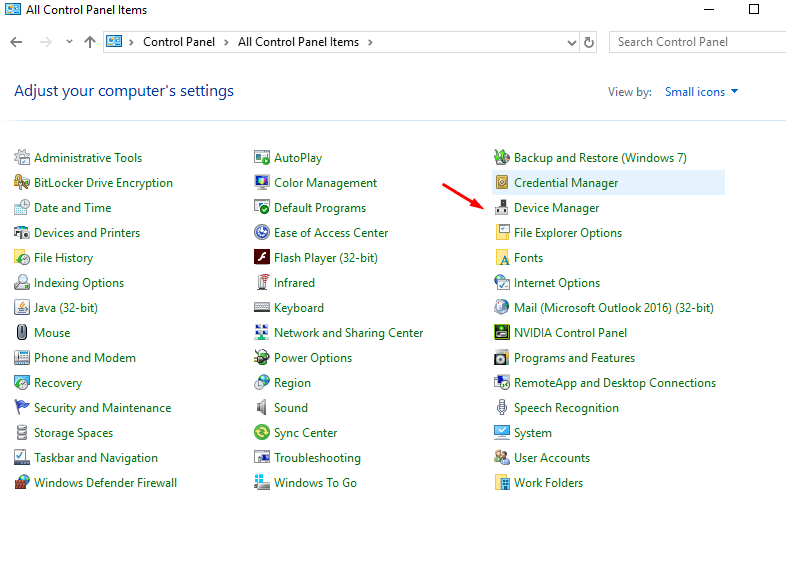The width and height of the screenshot is (786, 577).
Task: Click the Flash Player (32-bit) icon
Action: pyautogui.click(x=262, y=258)
